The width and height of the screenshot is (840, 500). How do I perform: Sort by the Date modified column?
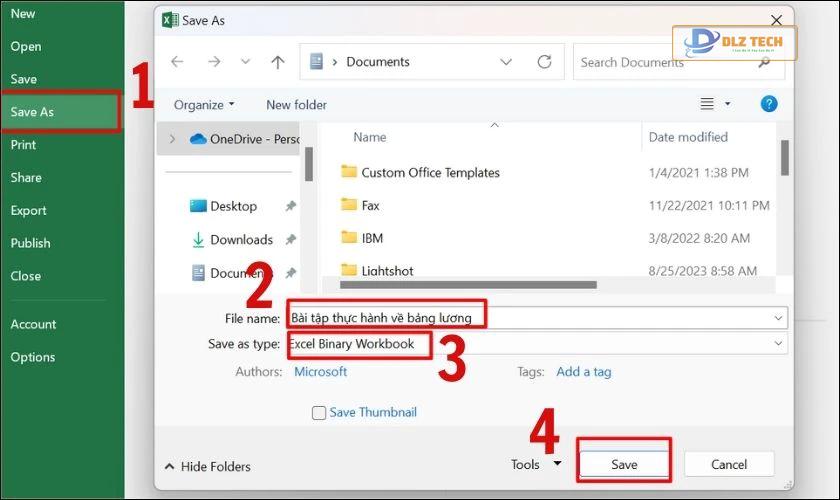click(688, 137)
